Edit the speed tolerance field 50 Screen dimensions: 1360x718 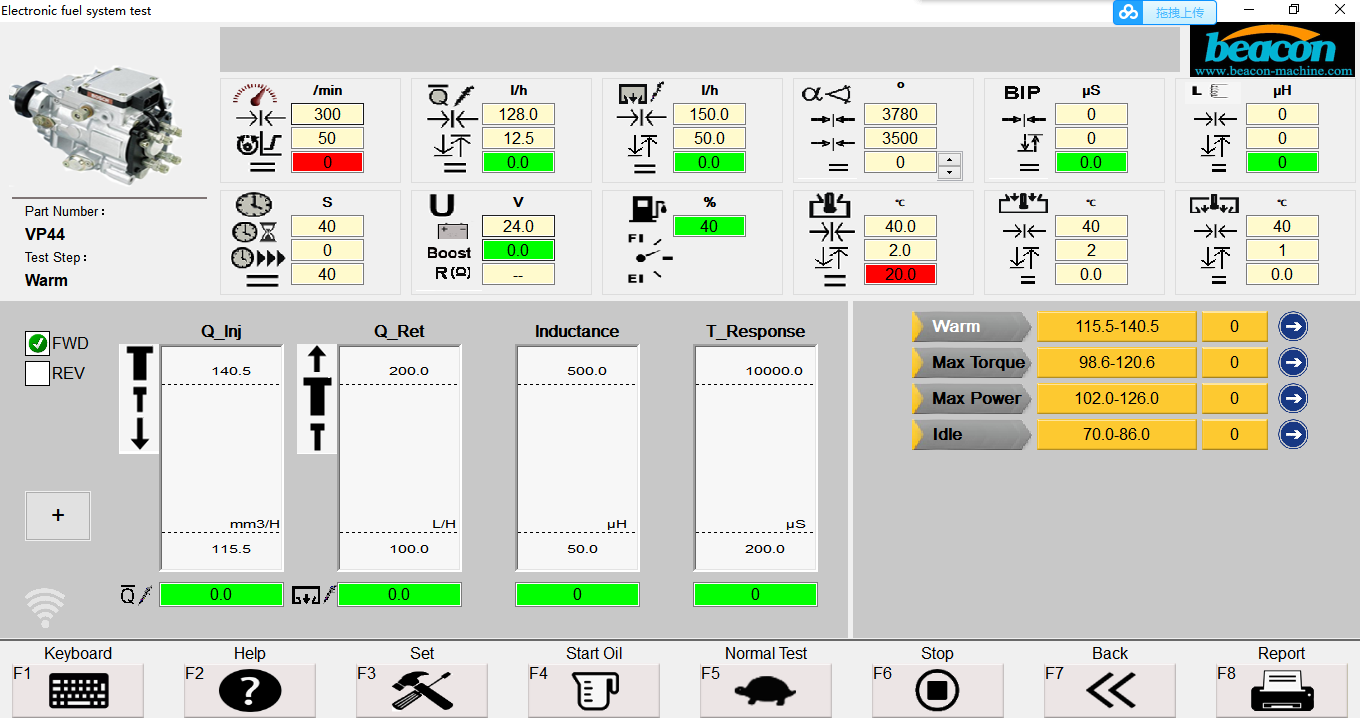(x=327, y=138)
